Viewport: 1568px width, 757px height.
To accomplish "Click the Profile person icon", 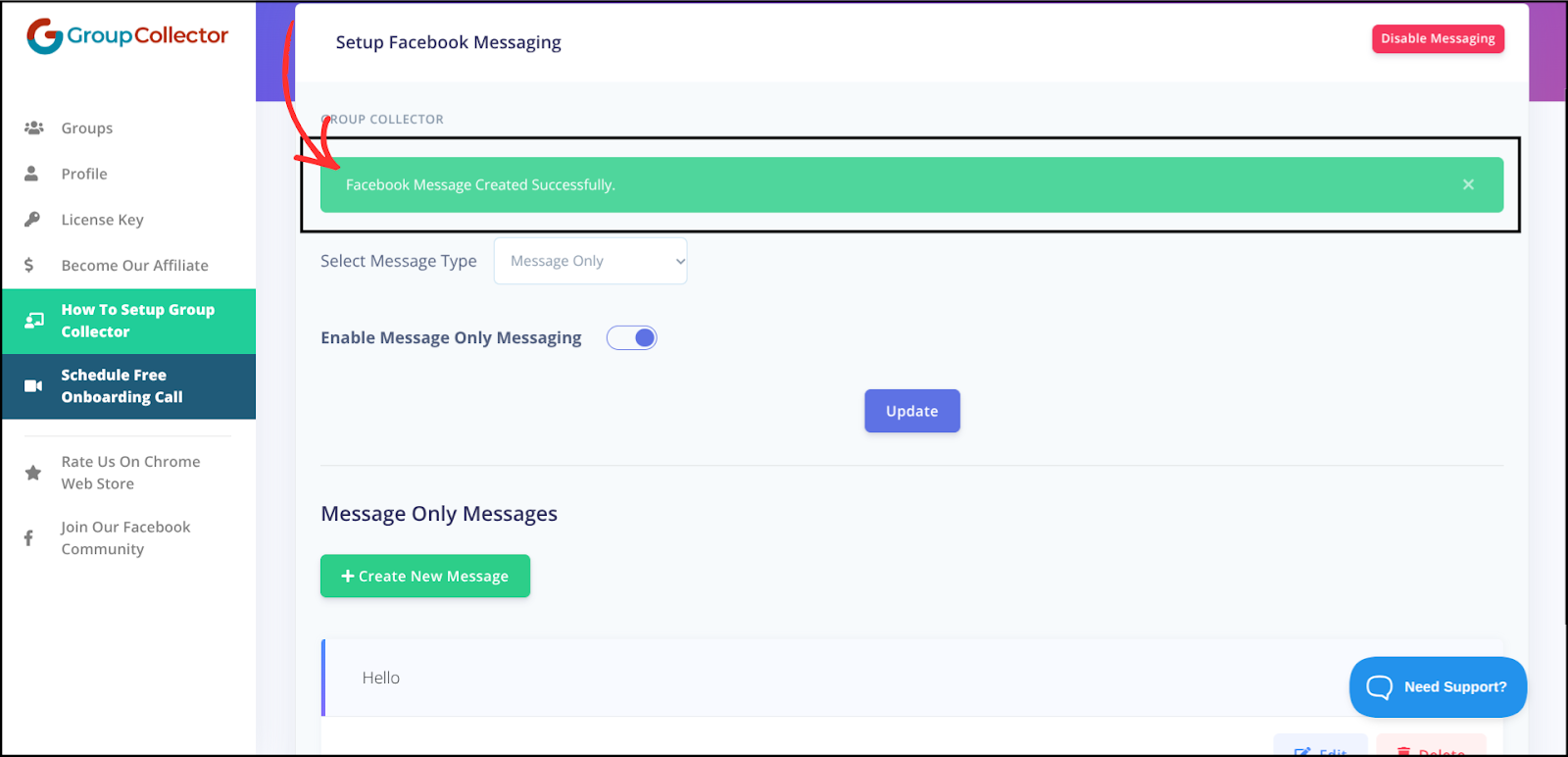I will click(x=31, y=174).
